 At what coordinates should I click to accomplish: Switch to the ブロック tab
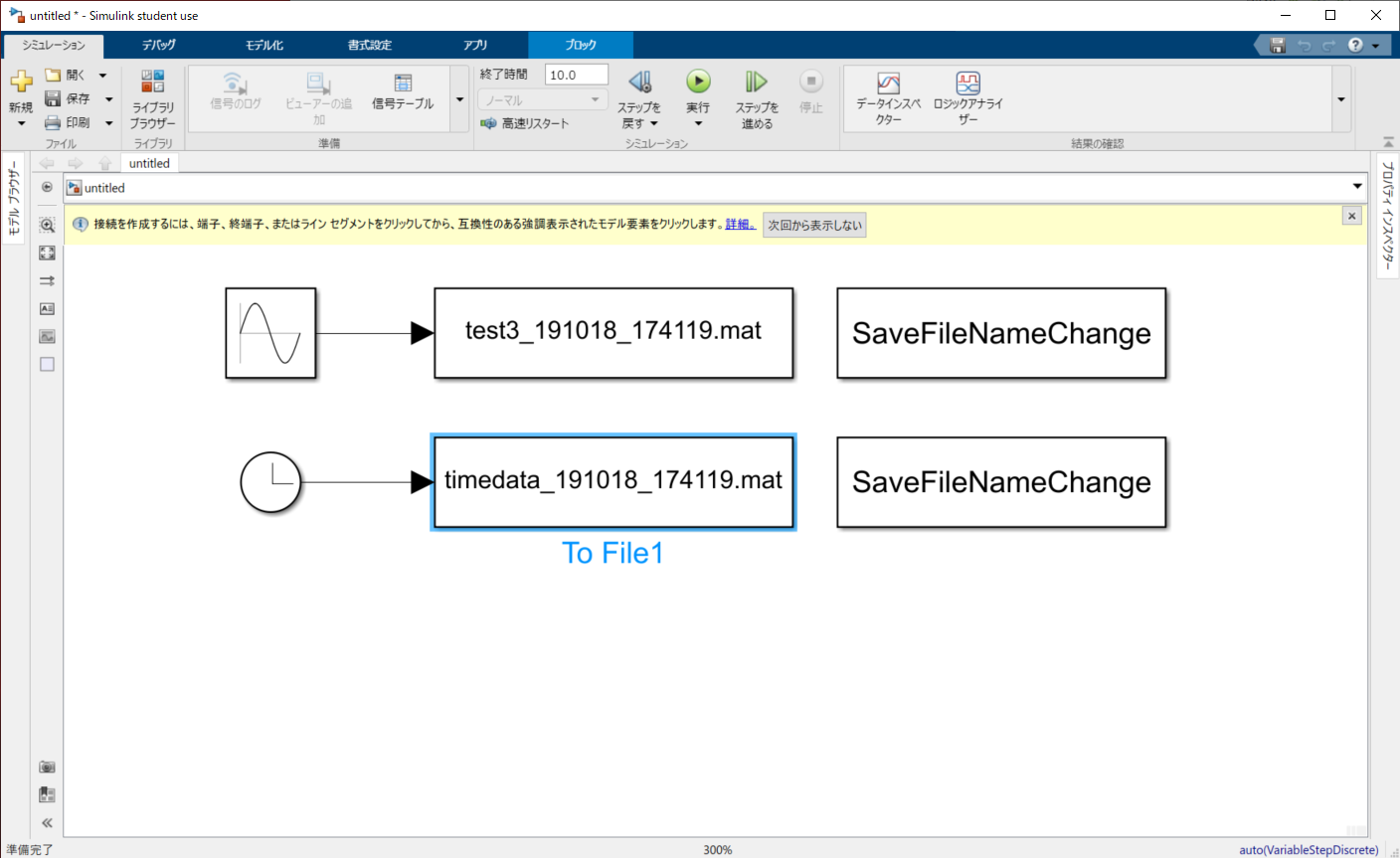581,45
